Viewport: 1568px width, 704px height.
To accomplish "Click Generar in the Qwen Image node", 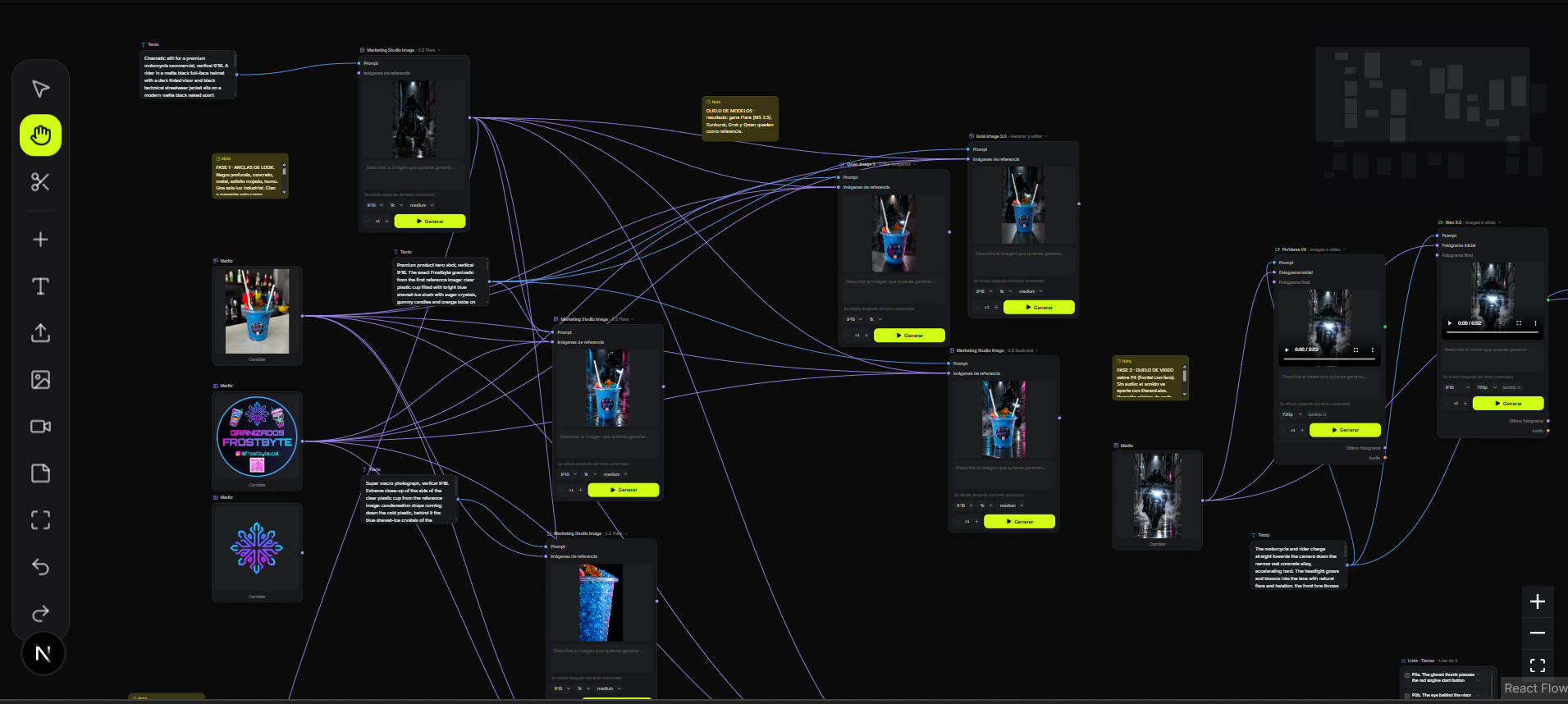I will click(x=909, y=336).
